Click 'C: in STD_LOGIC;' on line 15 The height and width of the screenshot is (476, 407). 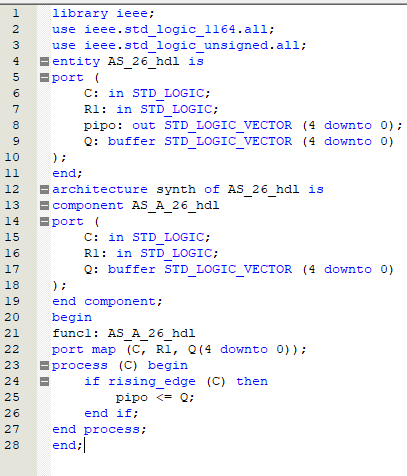[147, 238]
